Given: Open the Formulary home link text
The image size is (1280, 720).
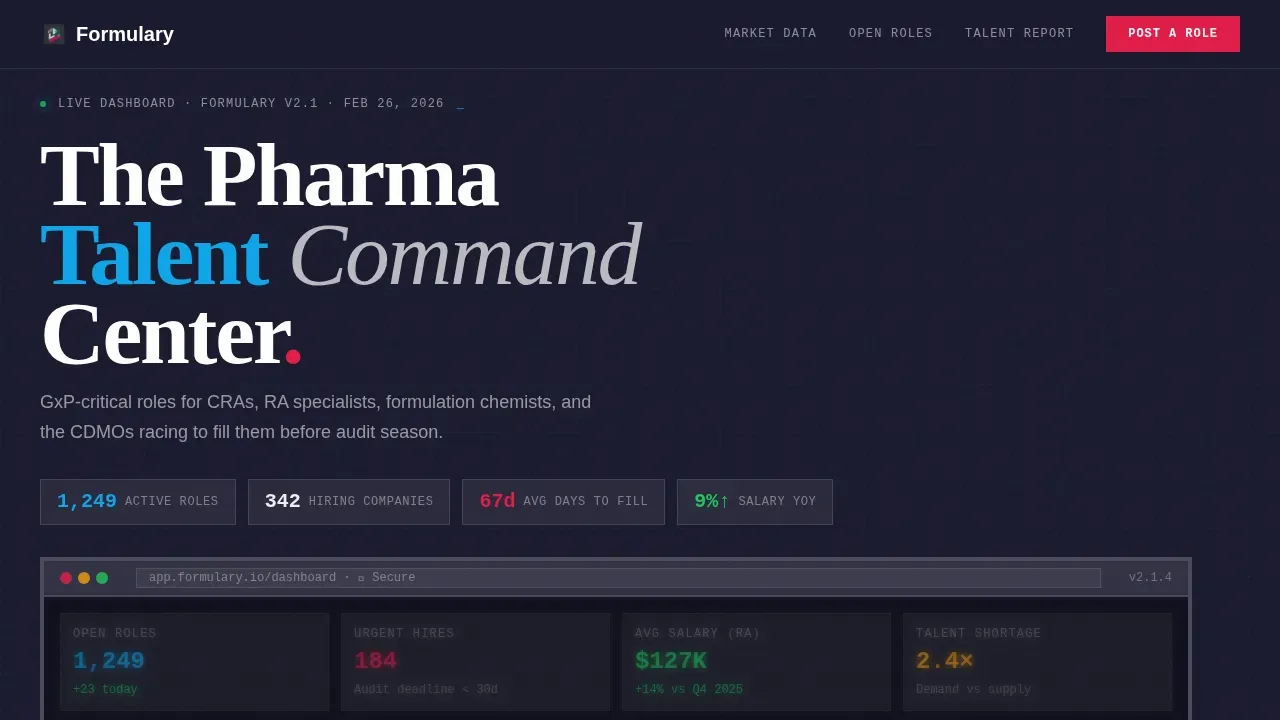Looking at the screenshot, I should (124, 34).
